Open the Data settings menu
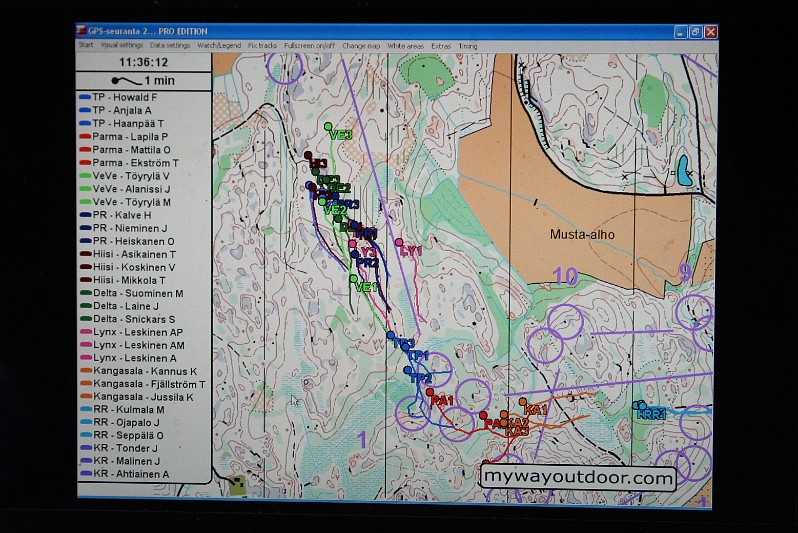Viewport: 798px width, 533px height. pyautogui.click(x=170, y=46)
